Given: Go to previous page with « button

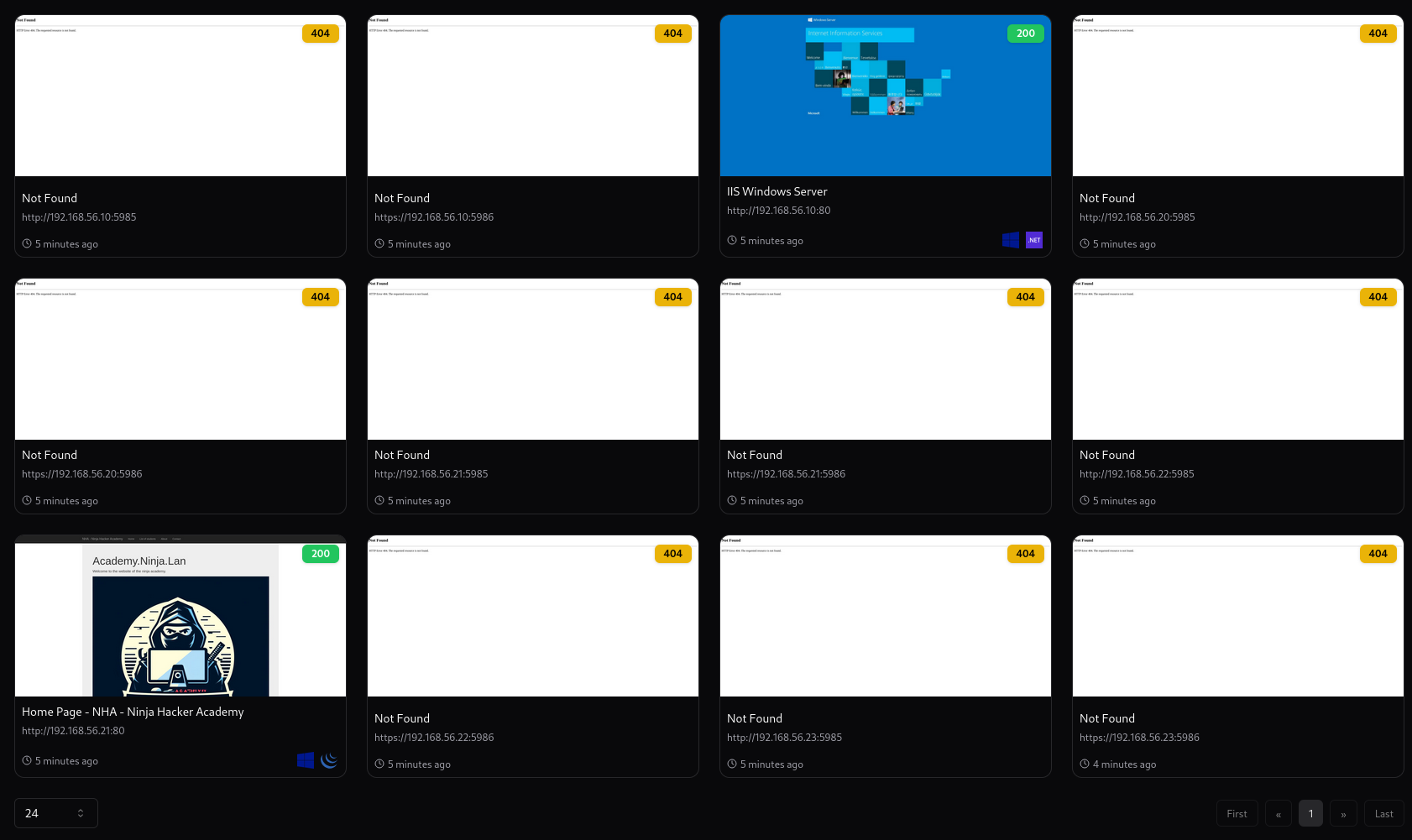Looking at the screenshot, I should tap(1279, 813).
